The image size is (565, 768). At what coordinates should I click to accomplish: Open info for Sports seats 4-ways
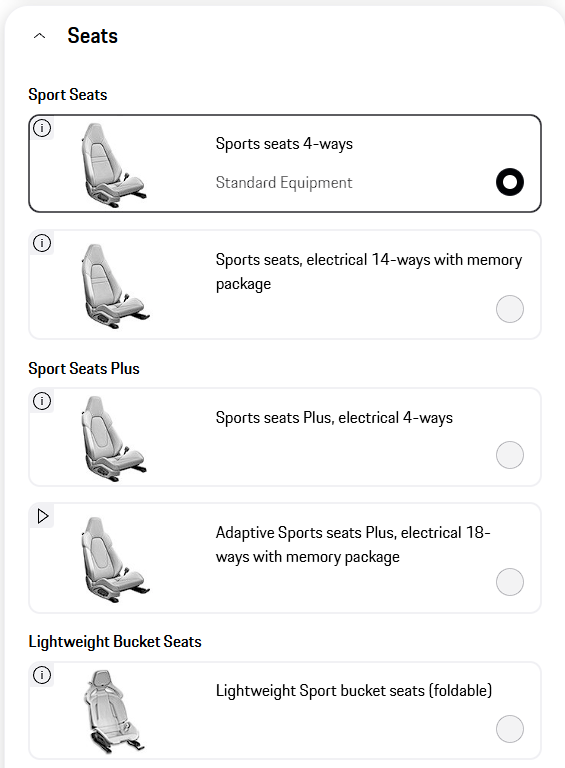click(42, 128)
